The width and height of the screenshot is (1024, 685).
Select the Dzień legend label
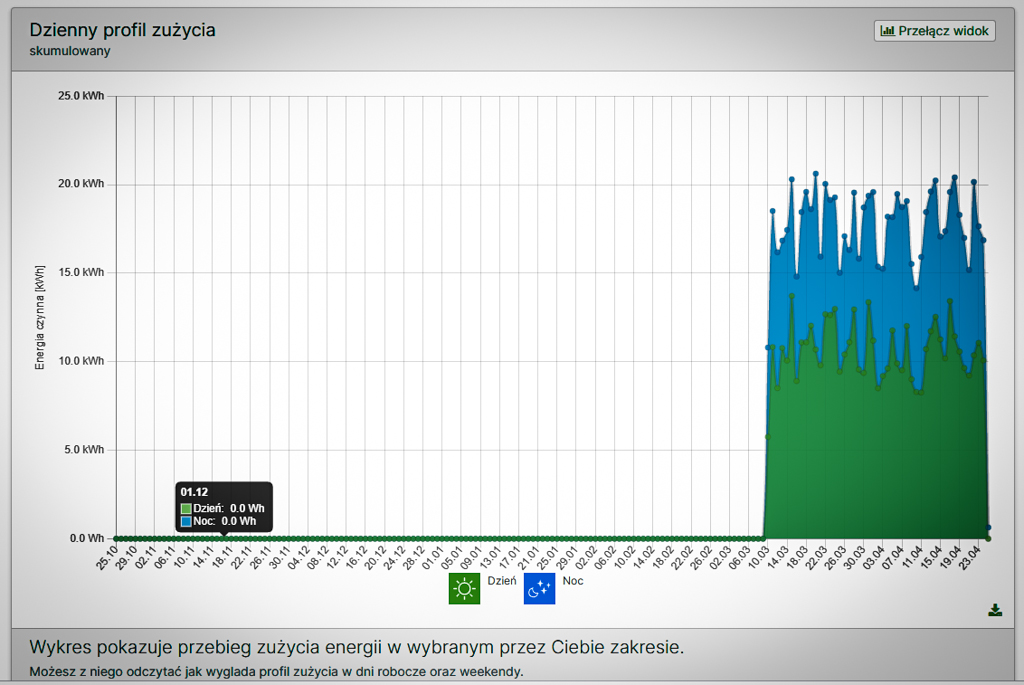point(502,581)
